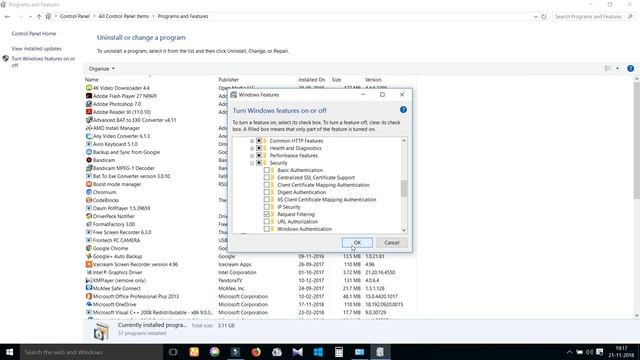Open help in Windows Features dialog
Screen dimensions: 640x360
tap(403, 110)
